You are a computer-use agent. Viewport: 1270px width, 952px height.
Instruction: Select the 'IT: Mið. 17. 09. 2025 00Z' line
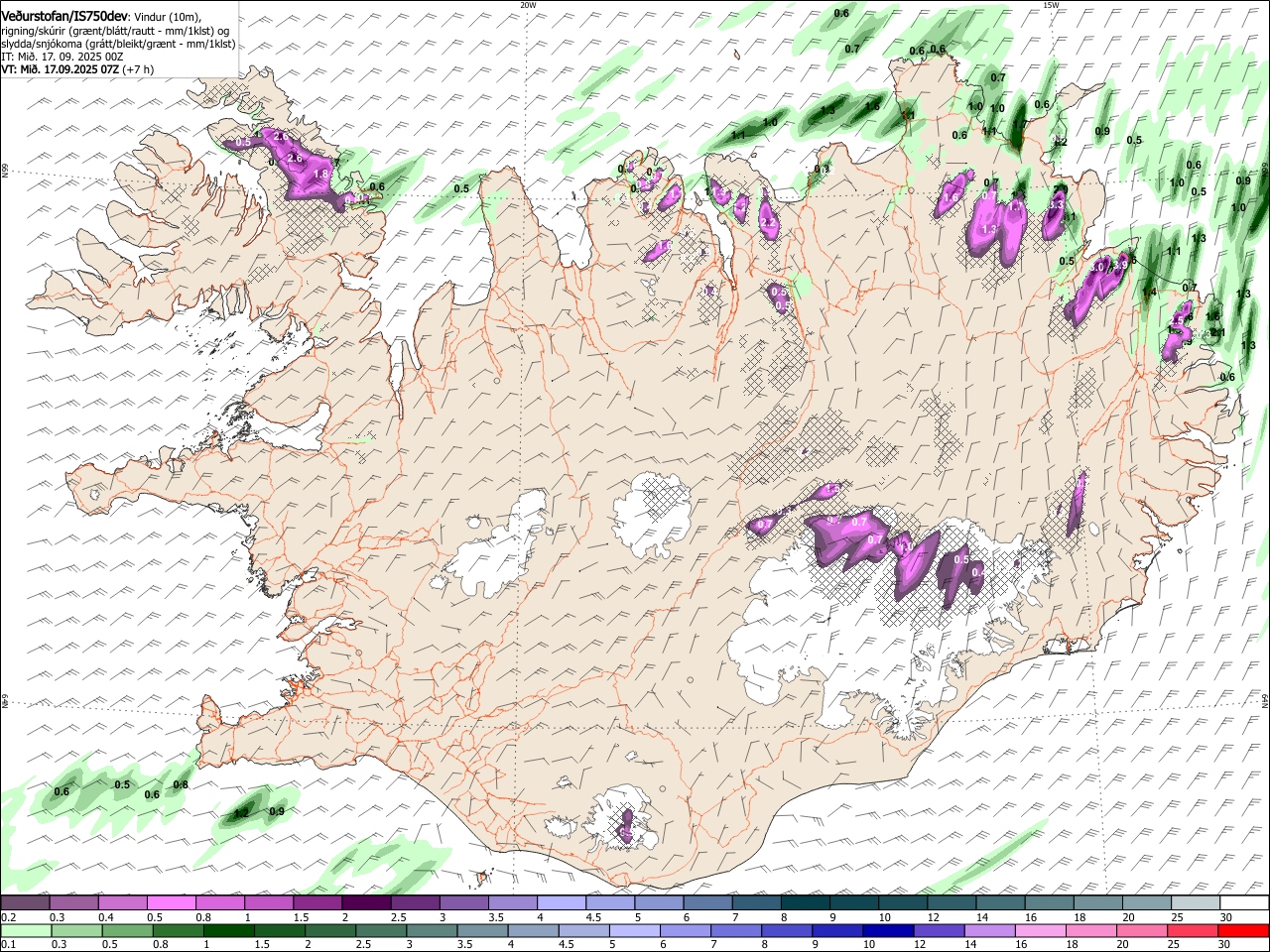[x=63, y=57]
